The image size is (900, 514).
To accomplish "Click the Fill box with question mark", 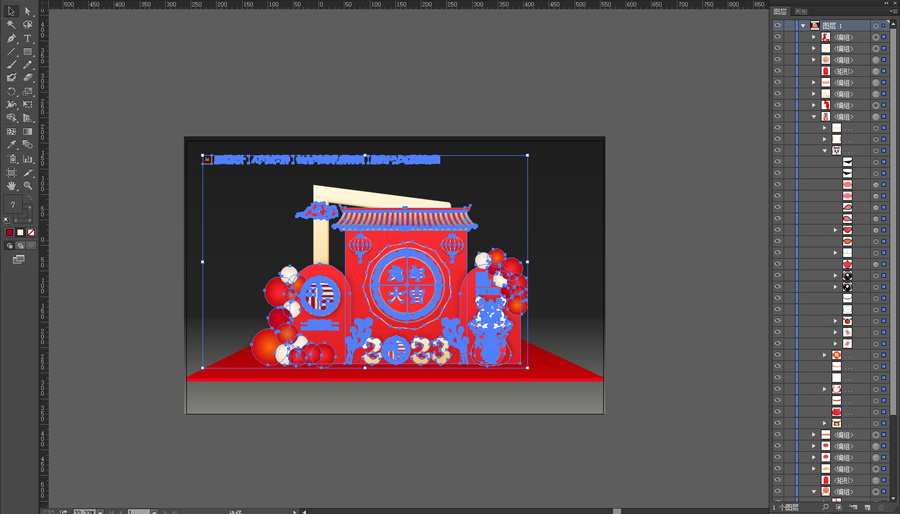I will point(13,204).
